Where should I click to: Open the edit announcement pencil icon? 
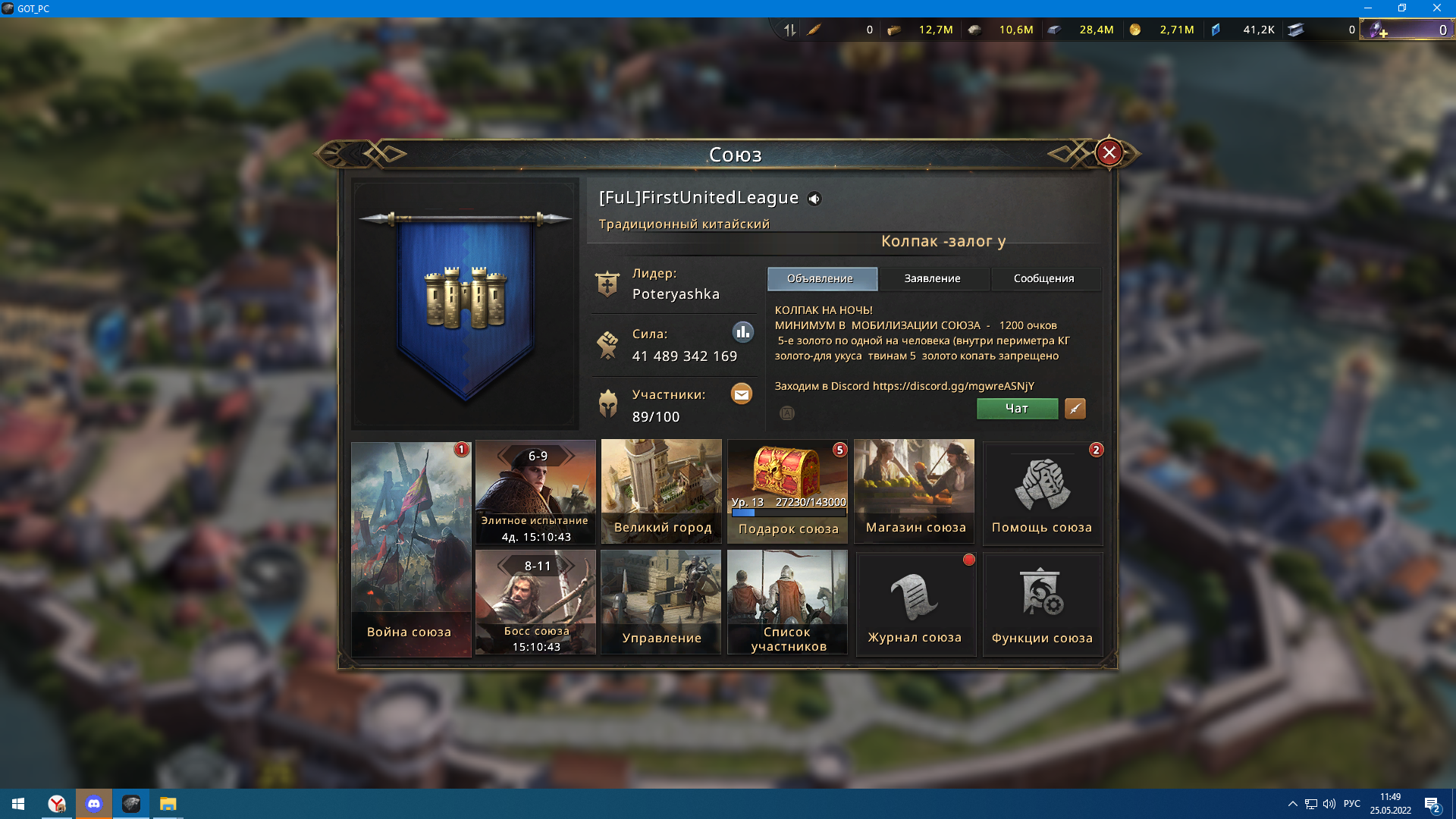[1075, 409]
